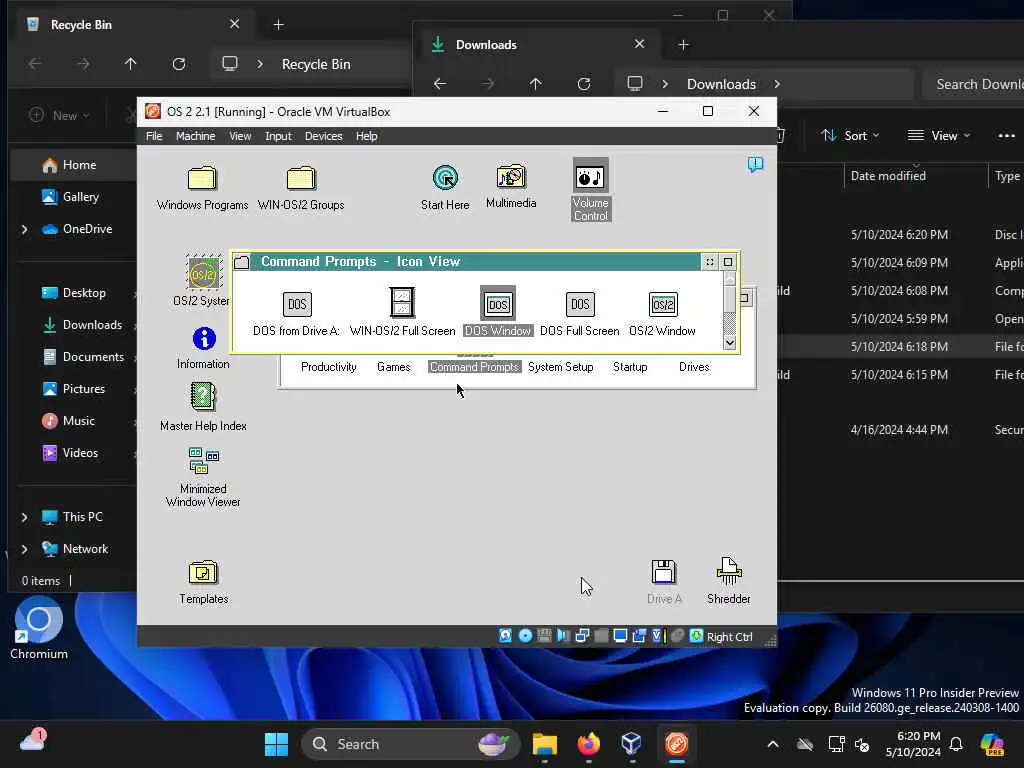Select the System Setup folder label
Image resolution: width=1024 pixels, height=768 pixels.
pyautogui.click(x=561, y=367)
